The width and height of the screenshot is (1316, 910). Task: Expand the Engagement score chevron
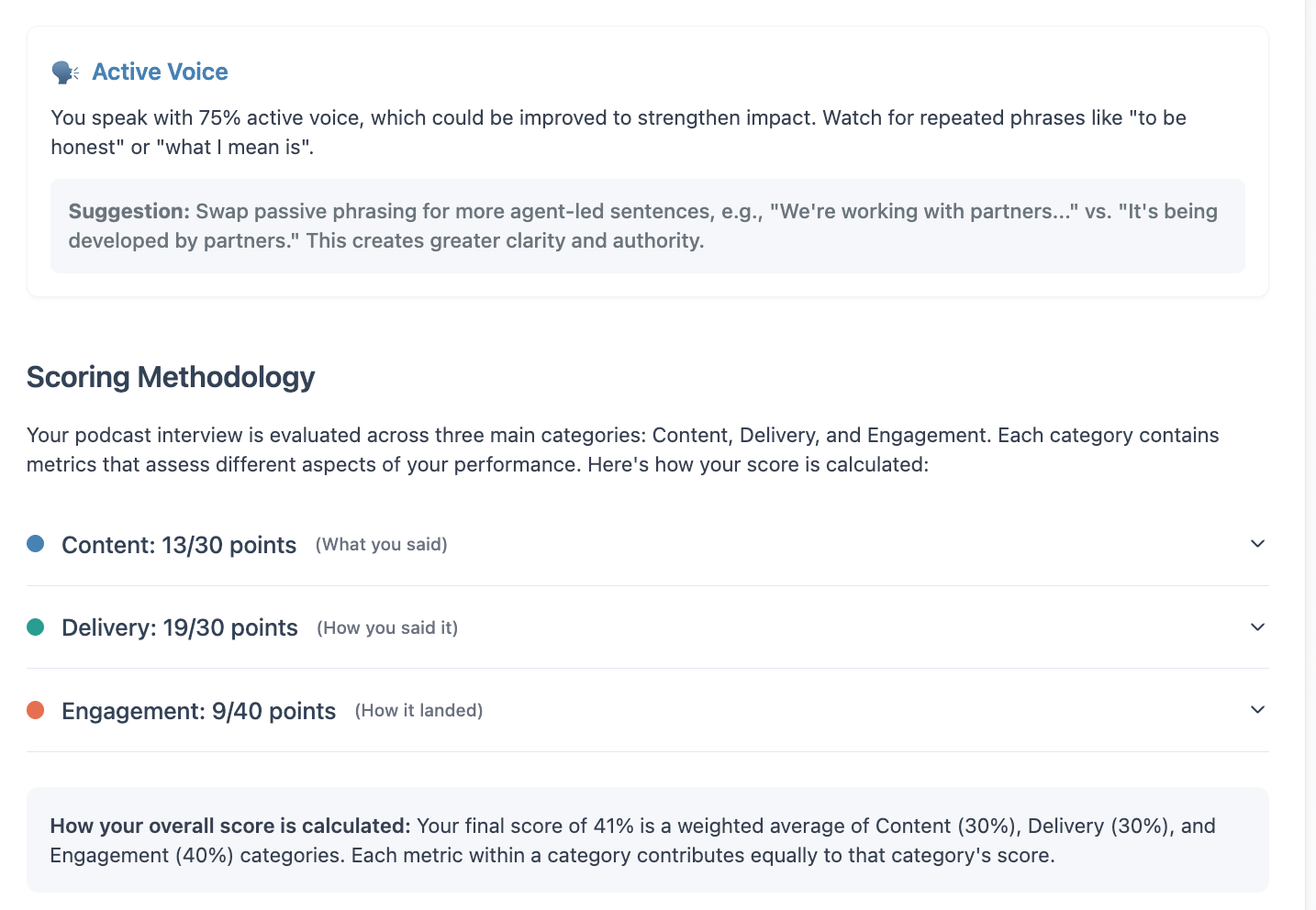pos(1257,710)
